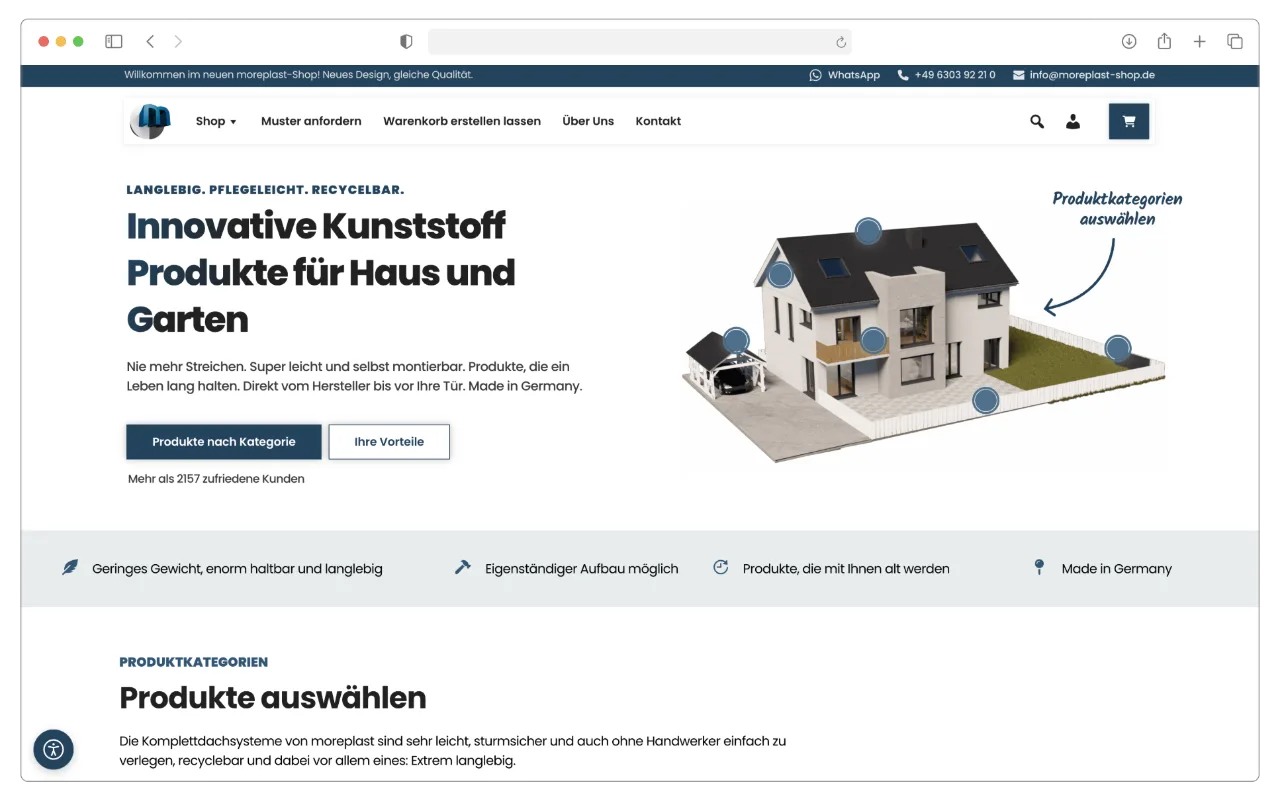This screenshot has width=1280, height=800.
Task: Click the browser back navigation arrow
Action: click(150, 41)
